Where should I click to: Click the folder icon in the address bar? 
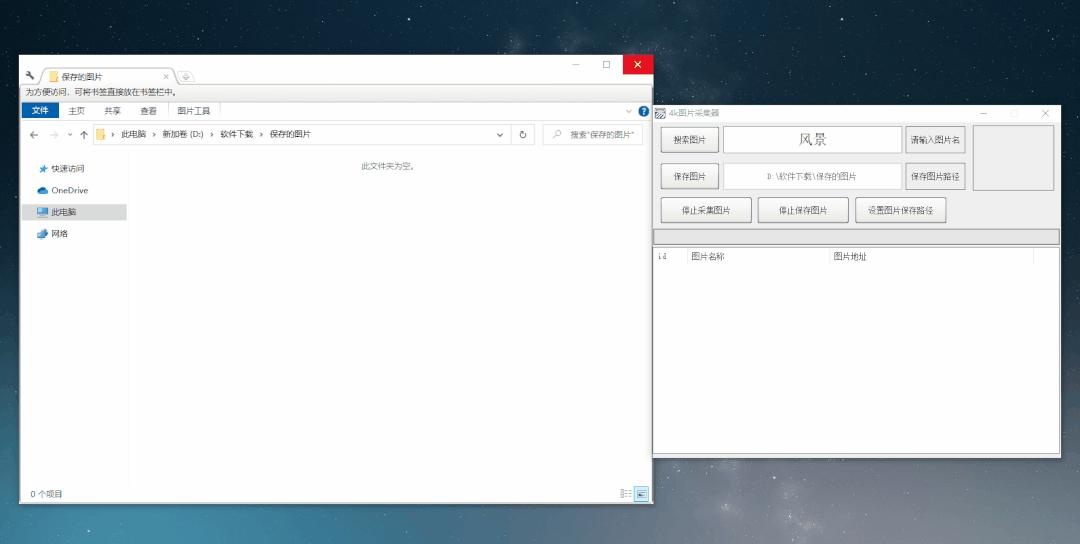point(101,134)
